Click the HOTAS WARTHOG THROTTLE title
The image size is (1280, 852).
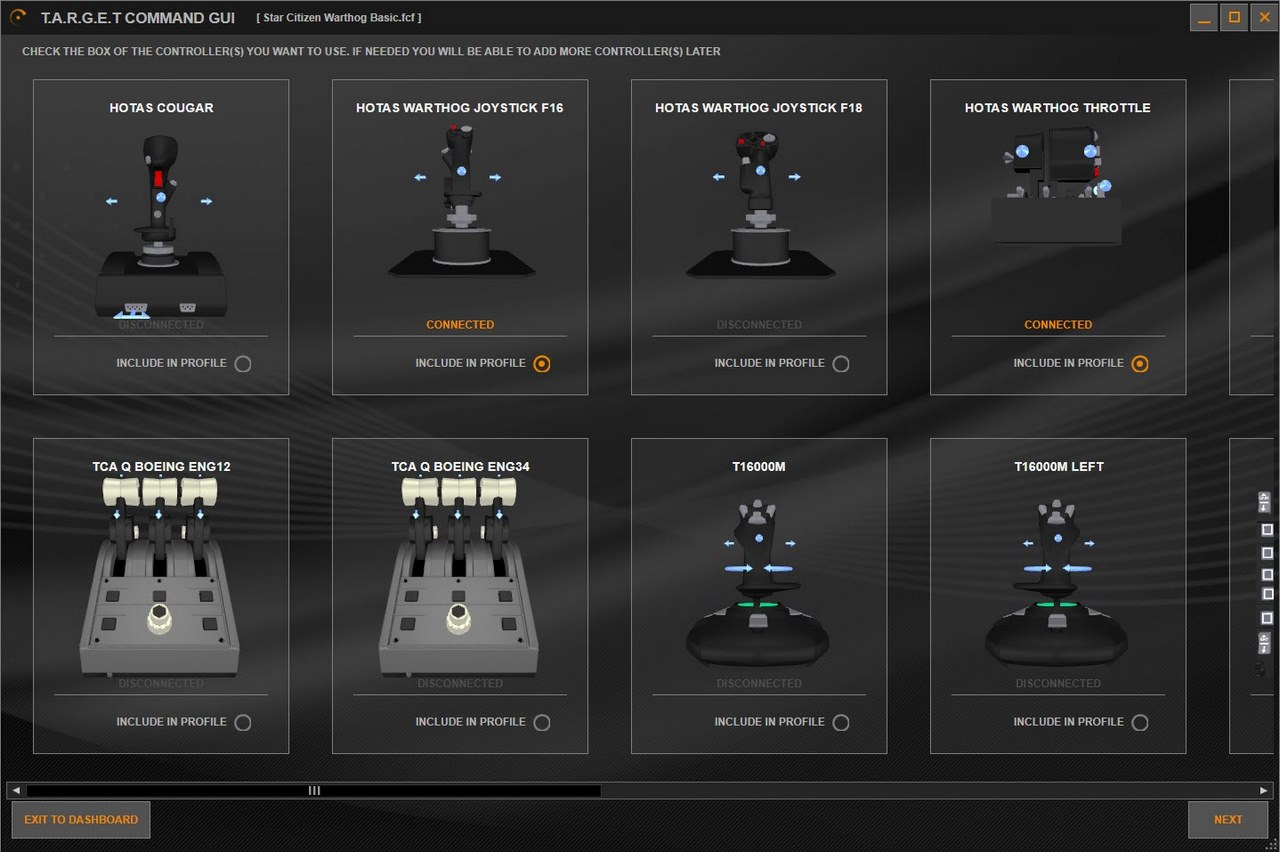point(1058,108)
